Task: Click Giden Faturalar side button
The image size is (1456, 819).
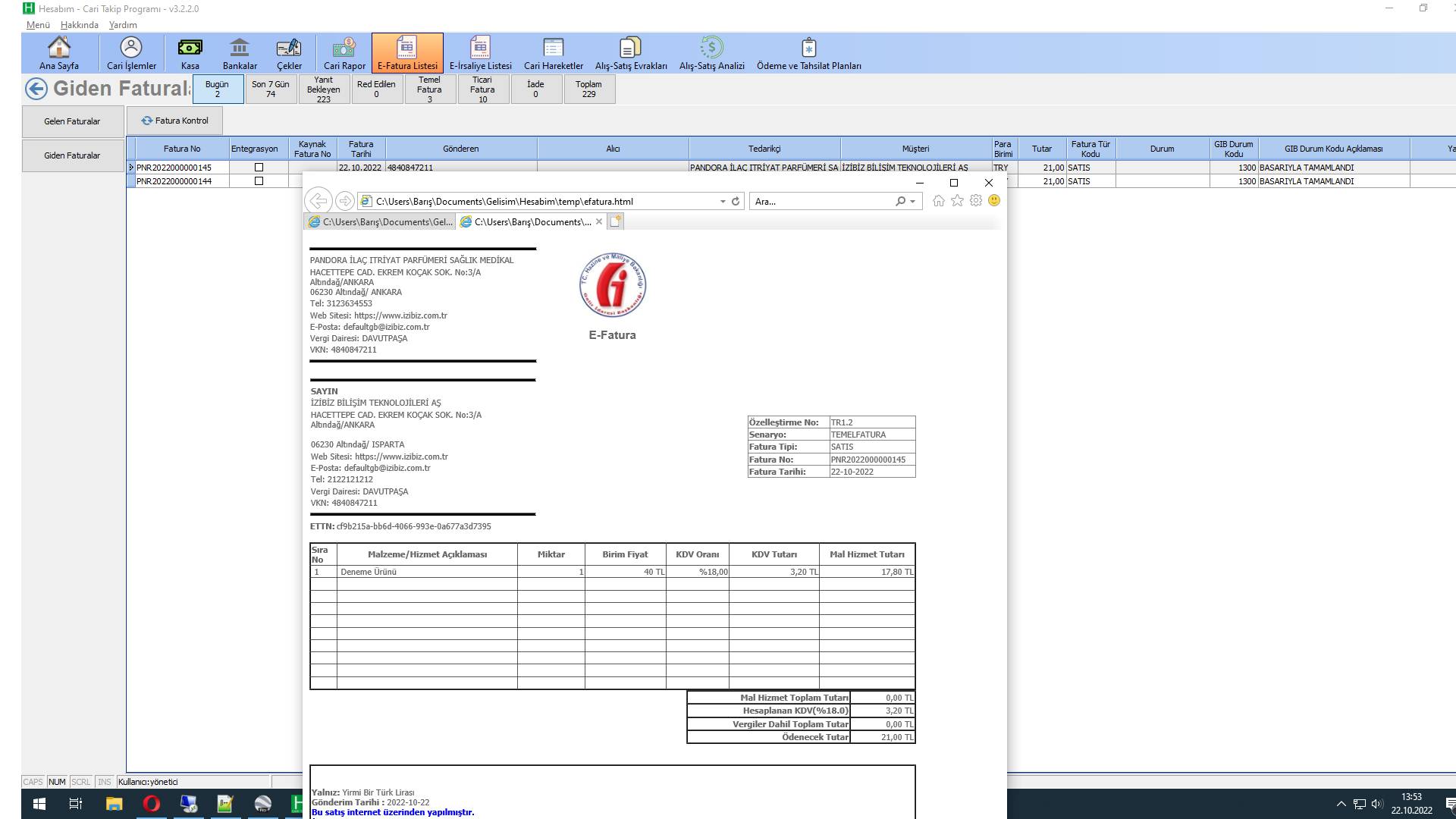Action: (72, 155)
